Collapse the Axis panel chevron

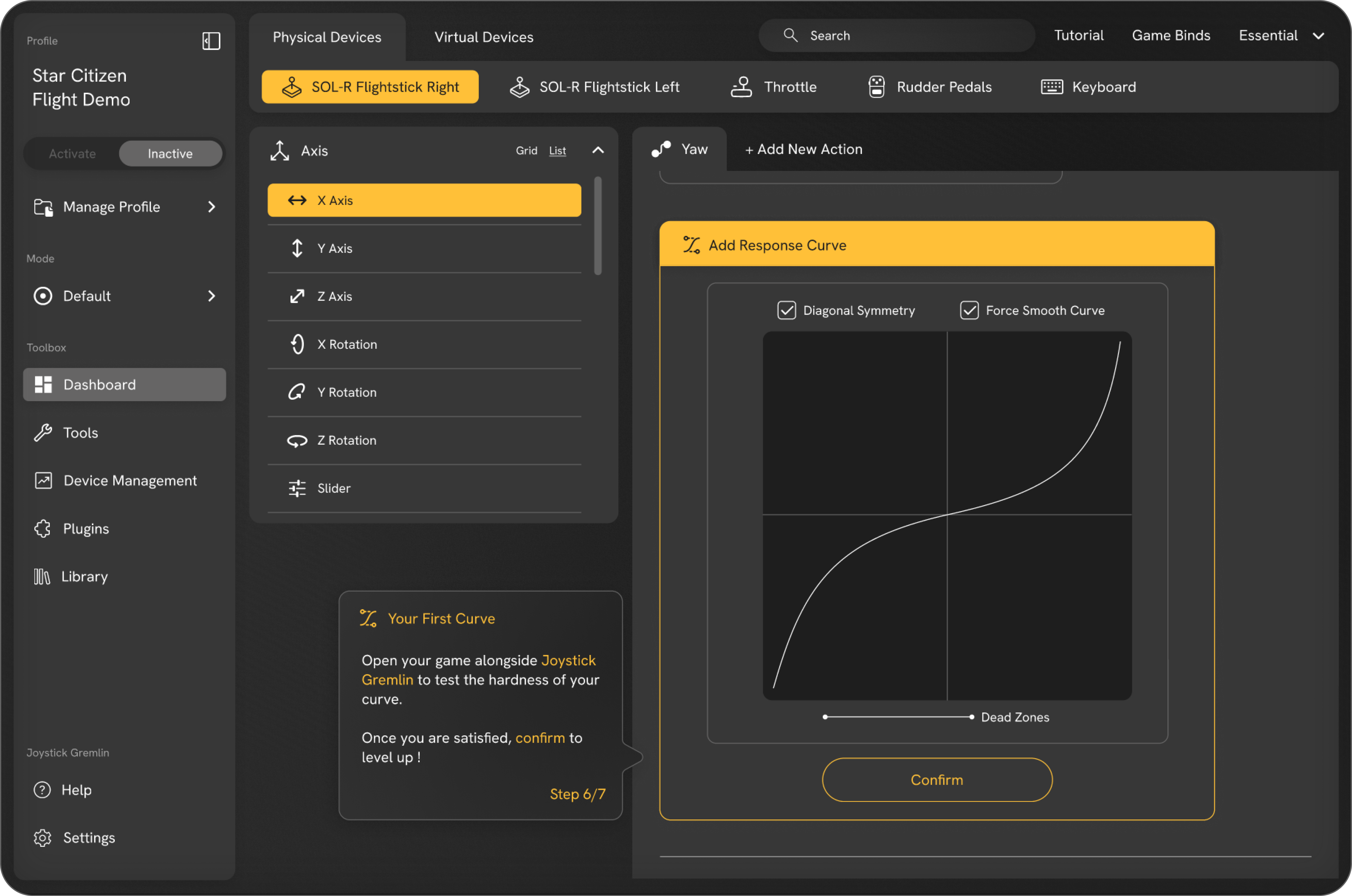coord(598,150)
